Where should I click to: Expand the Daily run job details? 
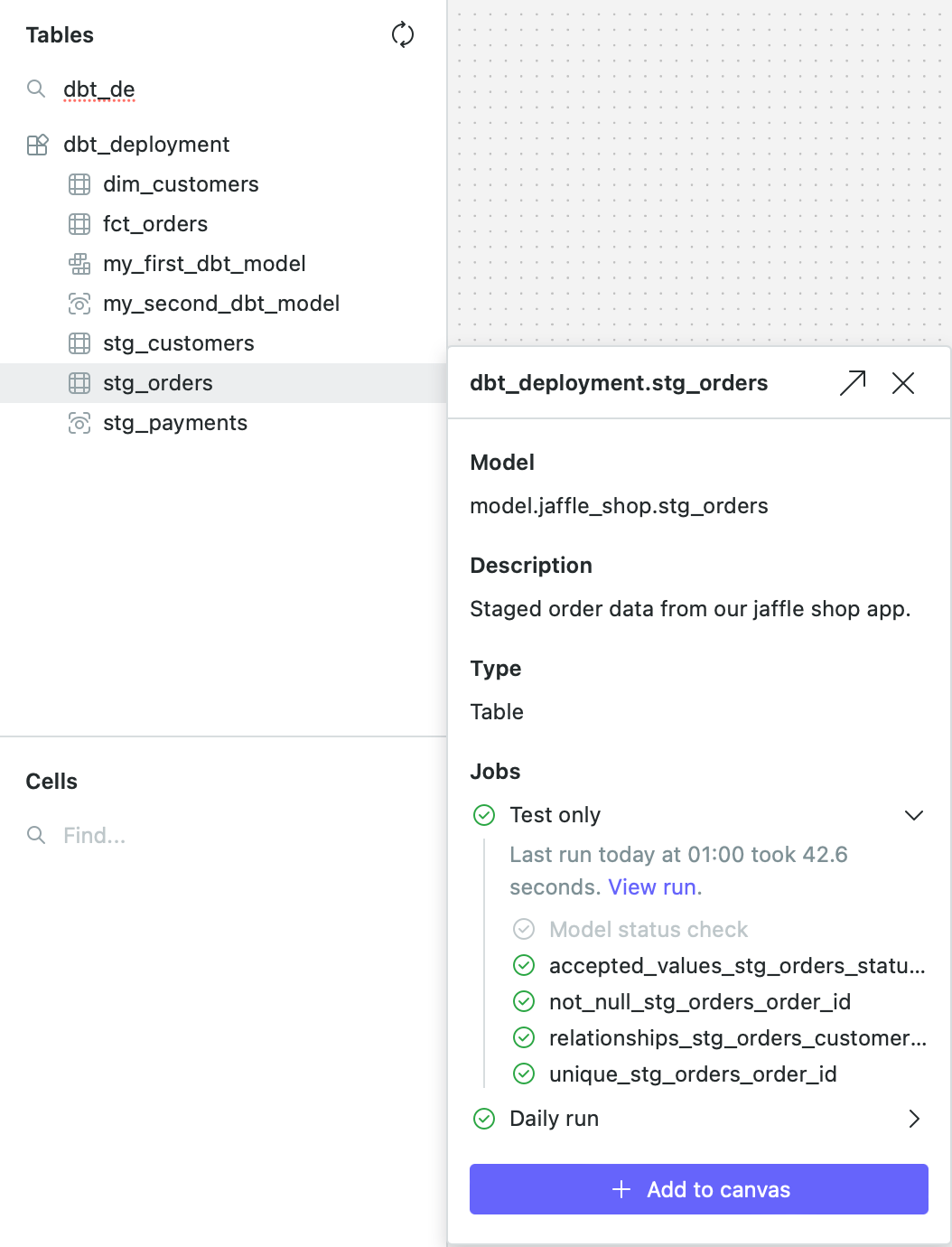tap(914, 1119)
